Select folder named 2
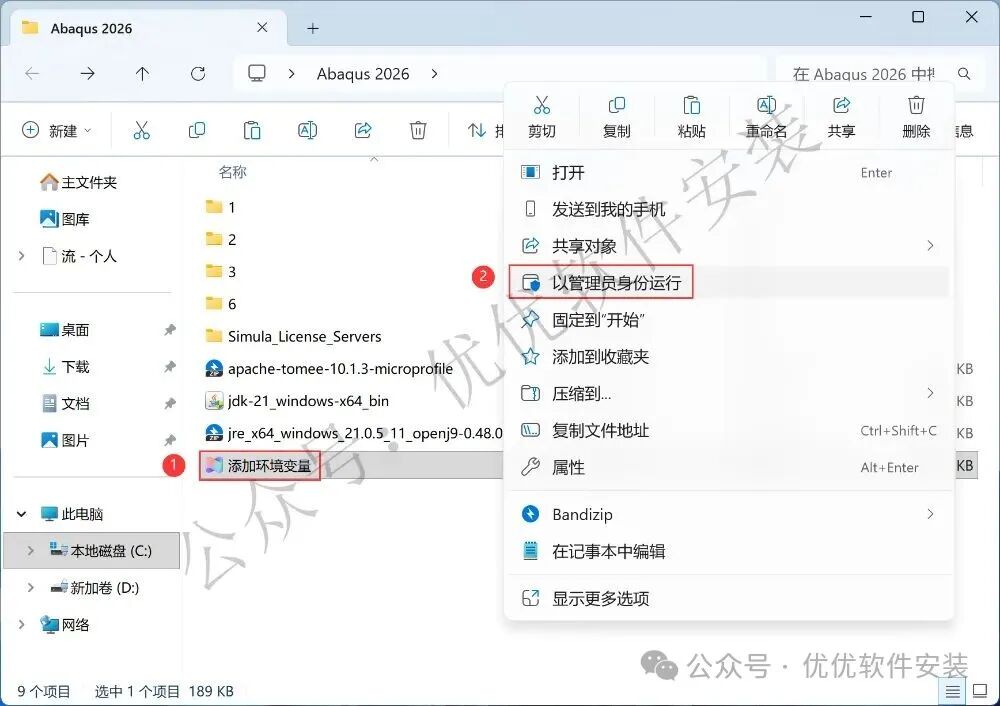The width and height of the screenshot is (1000, 706). point(221,239)
